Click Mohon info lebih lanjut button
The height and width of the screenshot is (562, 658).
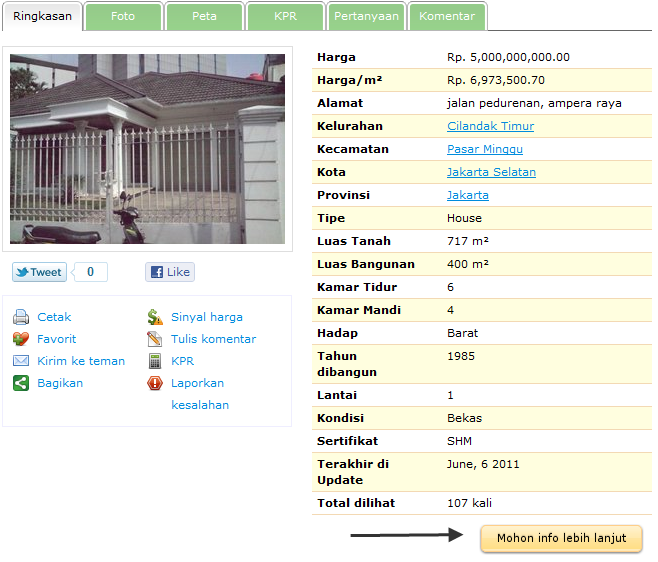pyautogui.click(x=561, y=539)
